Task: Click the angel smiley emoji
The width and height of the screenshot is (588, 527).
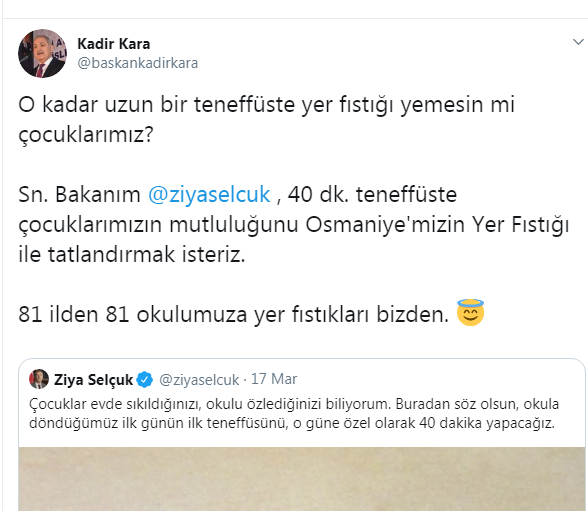Action: pos(470,312)
